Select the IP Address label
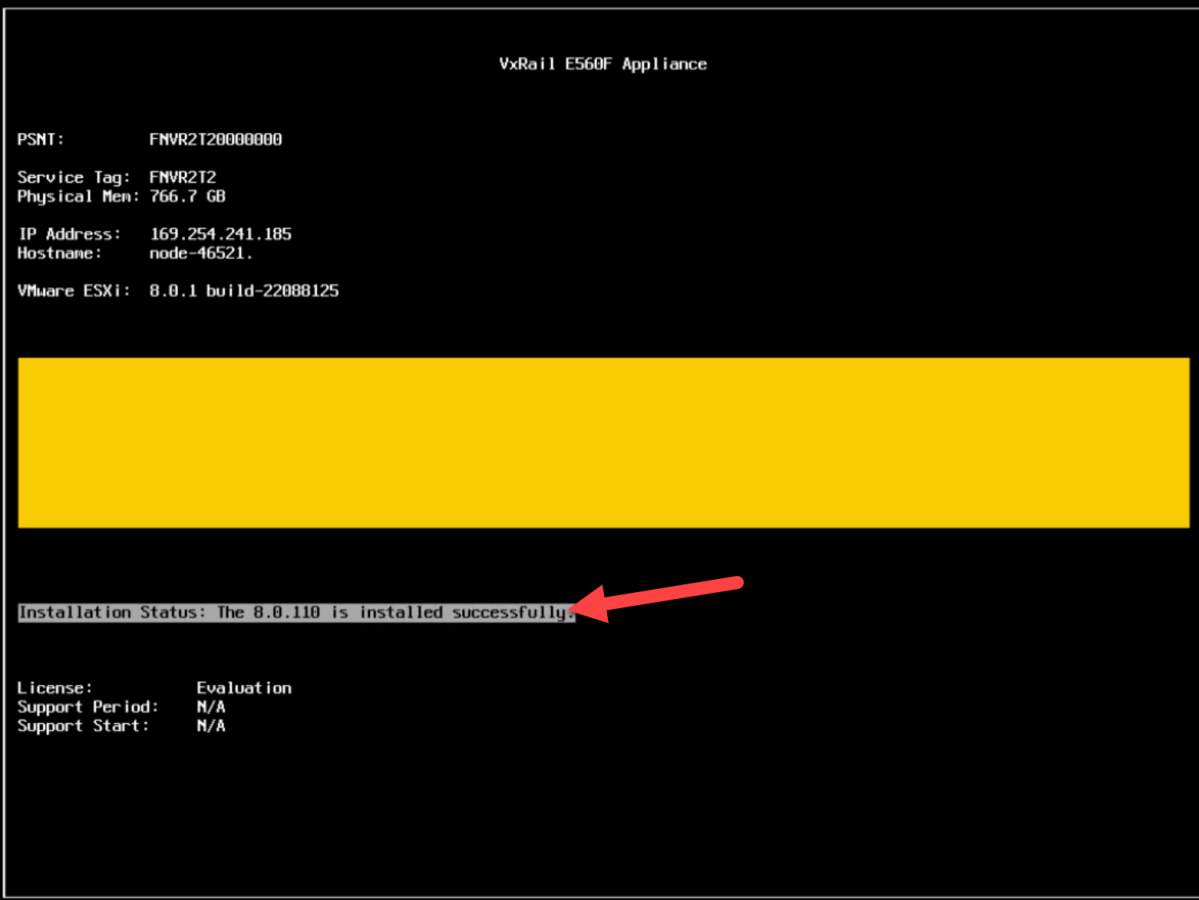This screenshot has height=900, width=1199. click(63, 233)
